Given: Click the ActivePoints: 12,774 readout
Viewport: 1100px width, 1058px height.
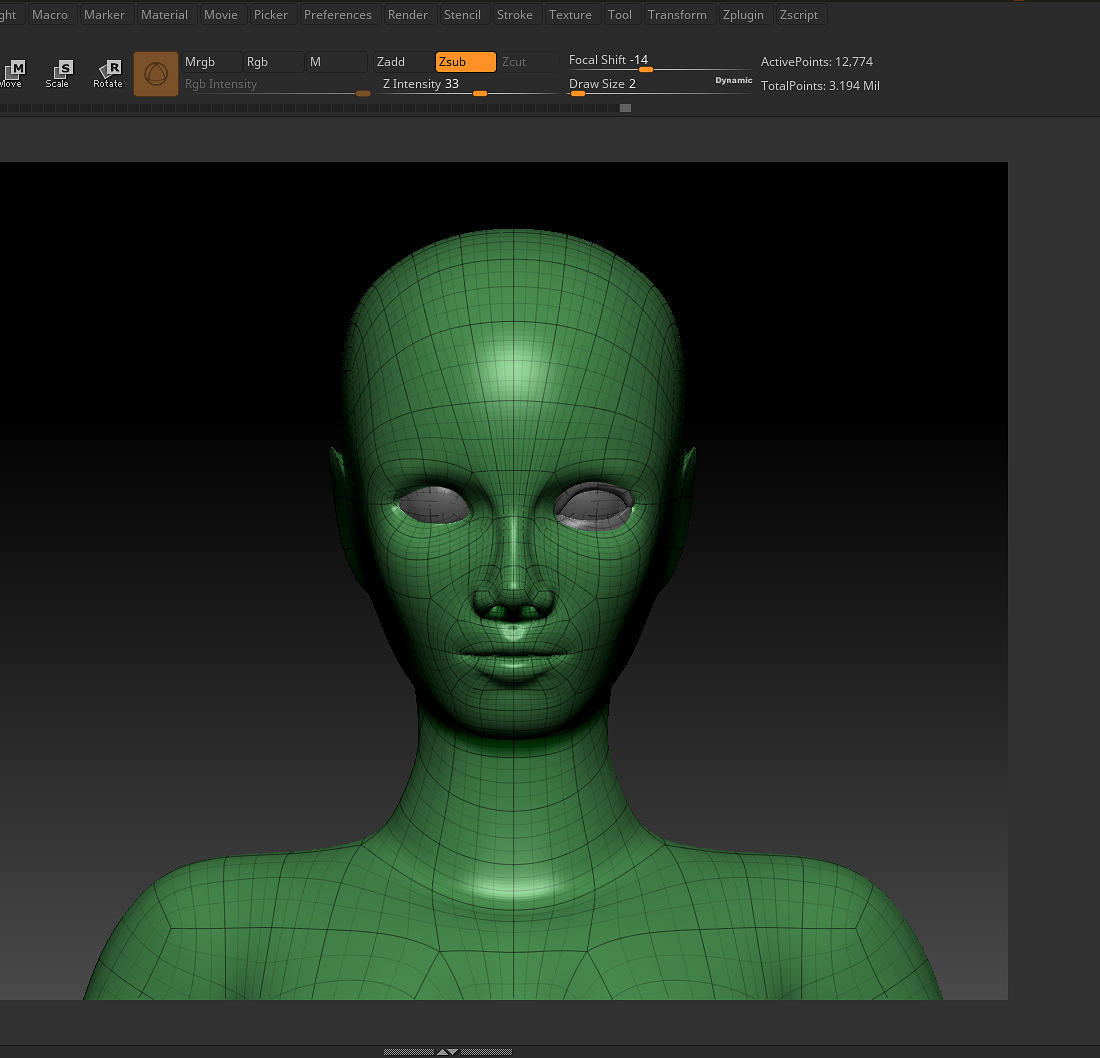Looking at the screenshot, I should click(817, 62).
